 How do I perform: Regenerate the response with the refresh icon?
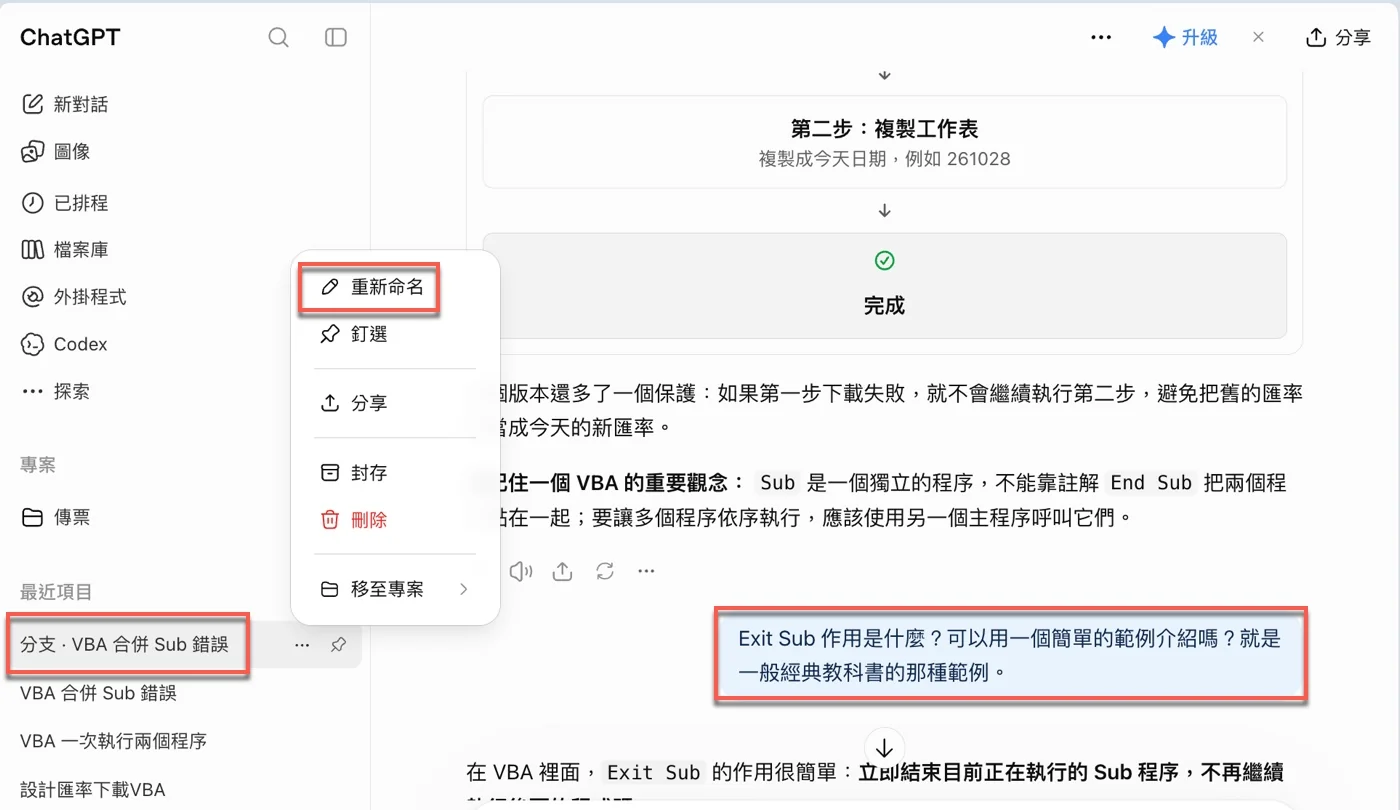click(x=604, y=571)
